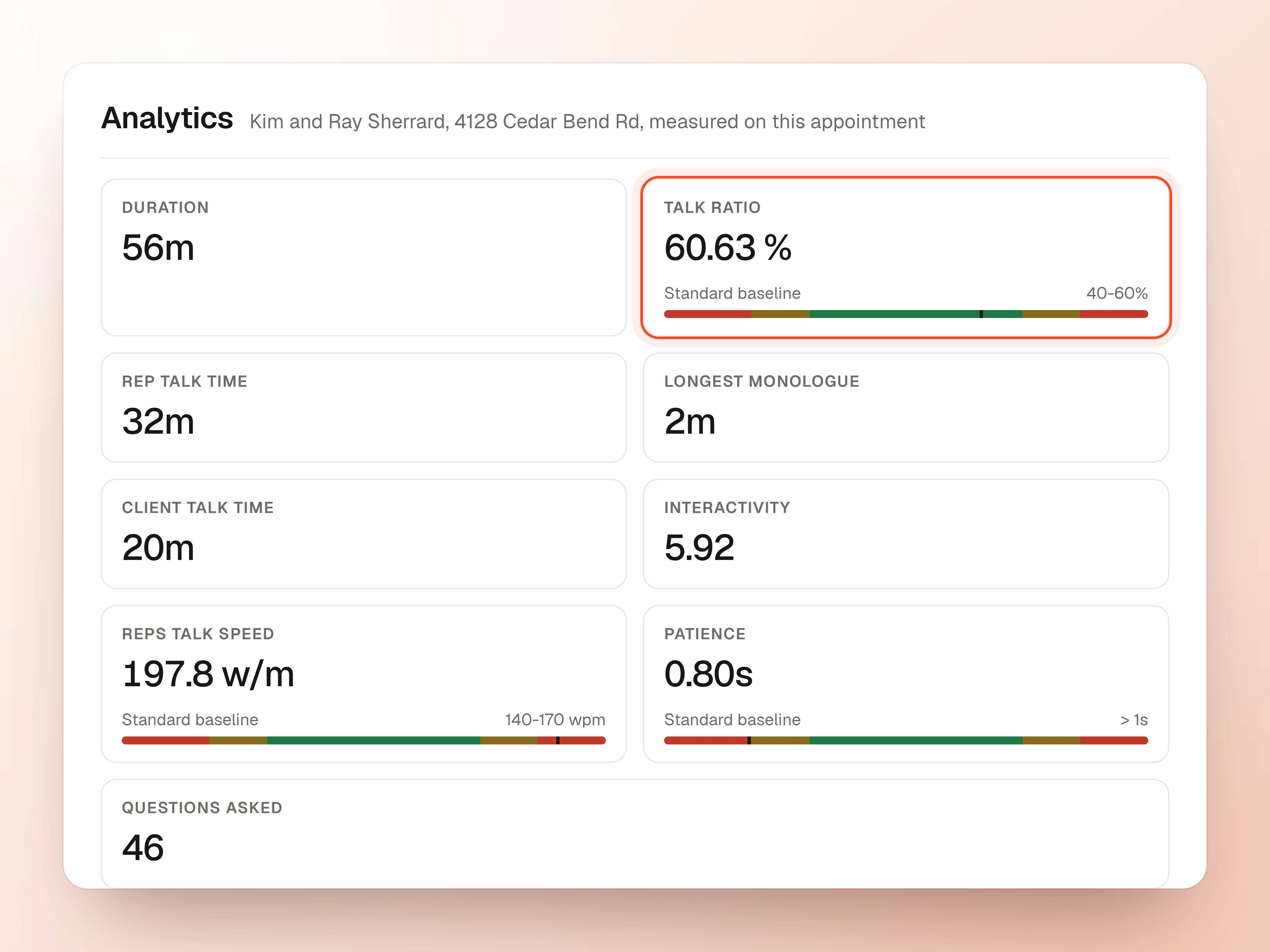Click the 0.80s patience value
1270x952 pixels.
708,674
